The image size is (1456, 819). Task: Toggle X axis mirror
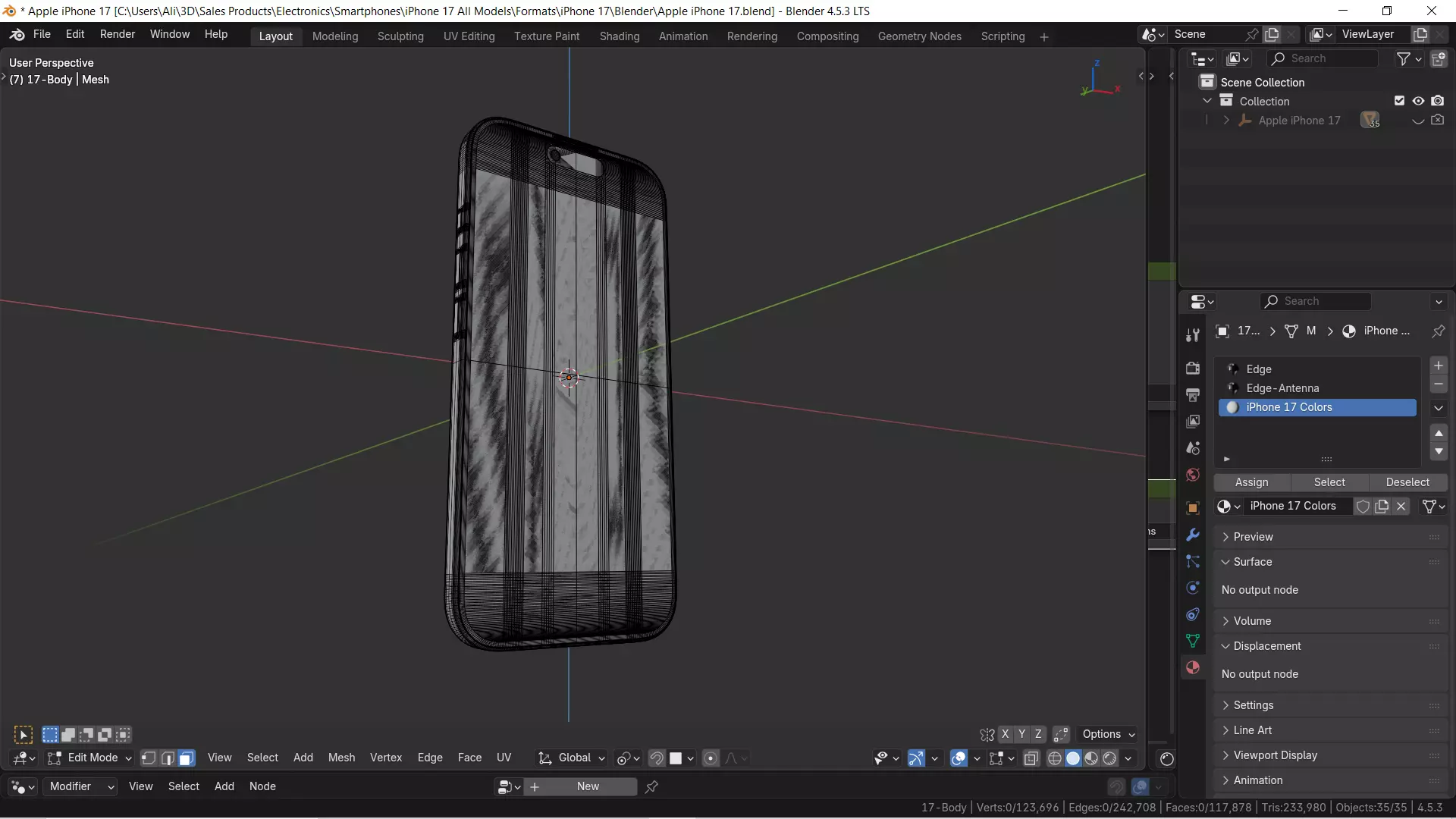coord(1005,735)
